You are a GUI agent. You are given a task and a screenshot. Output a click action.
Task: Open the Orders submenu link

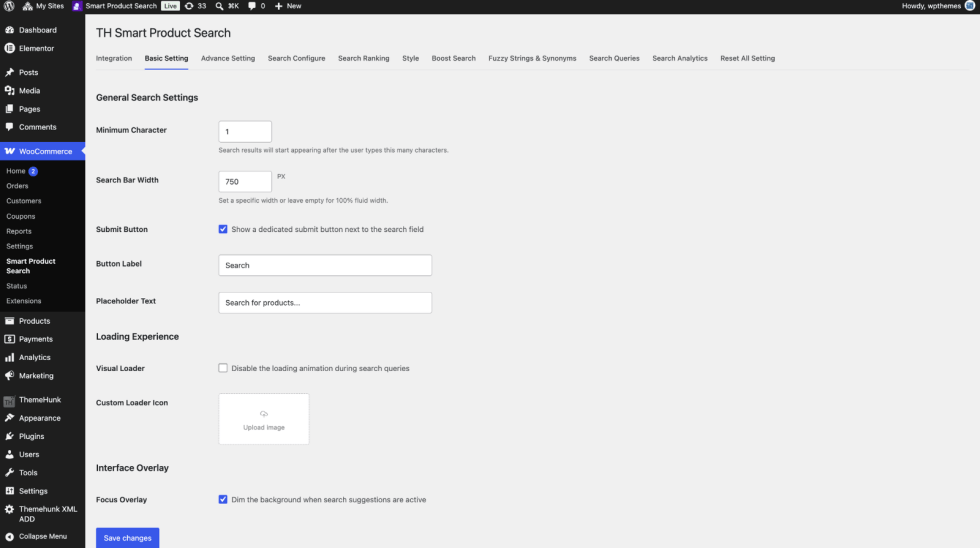click(x=18, y=186)
